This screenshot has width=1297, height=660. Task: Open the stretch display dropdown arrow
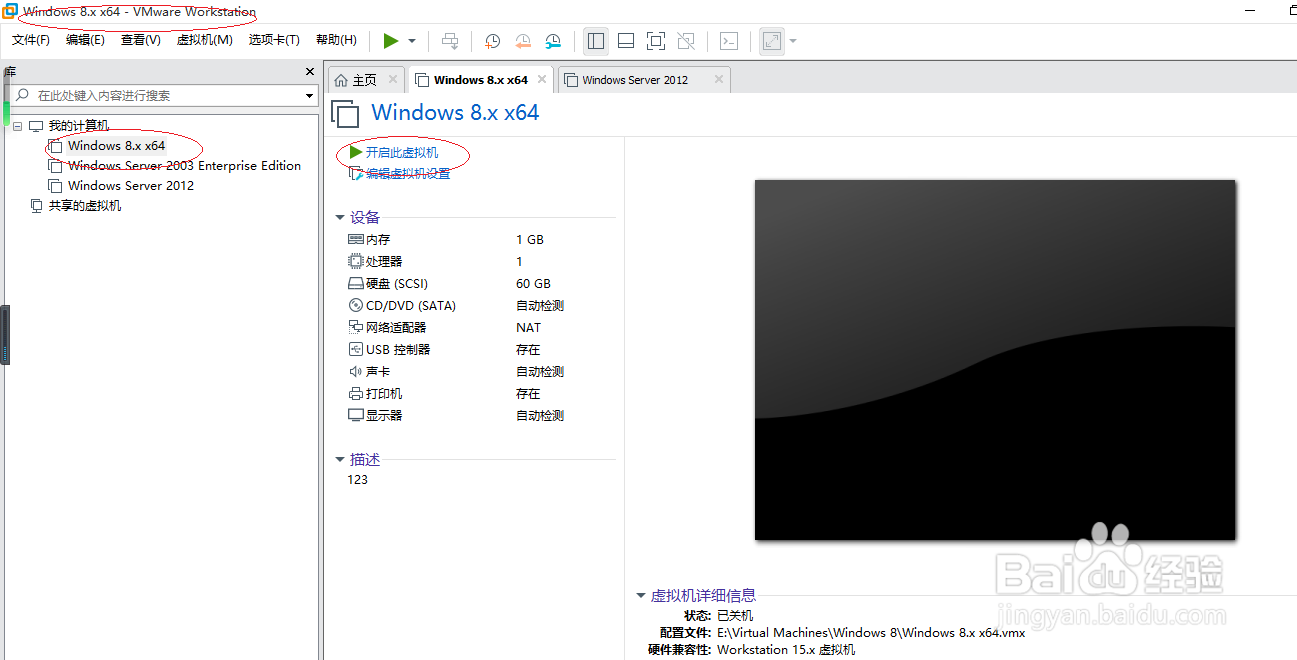pyautogui.click(x=793, y=41)
